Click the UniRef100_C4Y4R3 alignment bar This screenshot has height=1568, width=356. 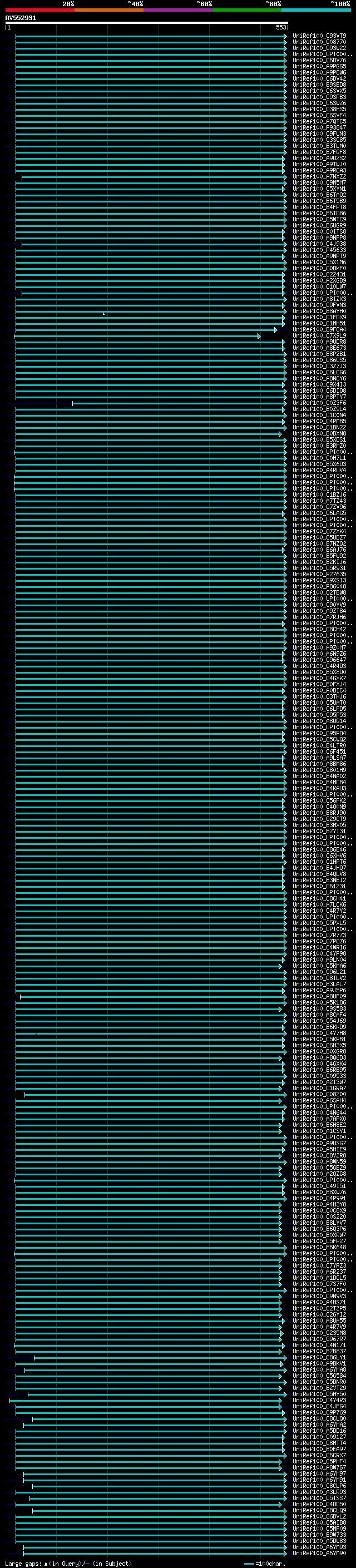pyautogui.click(x=146, y=1401)
